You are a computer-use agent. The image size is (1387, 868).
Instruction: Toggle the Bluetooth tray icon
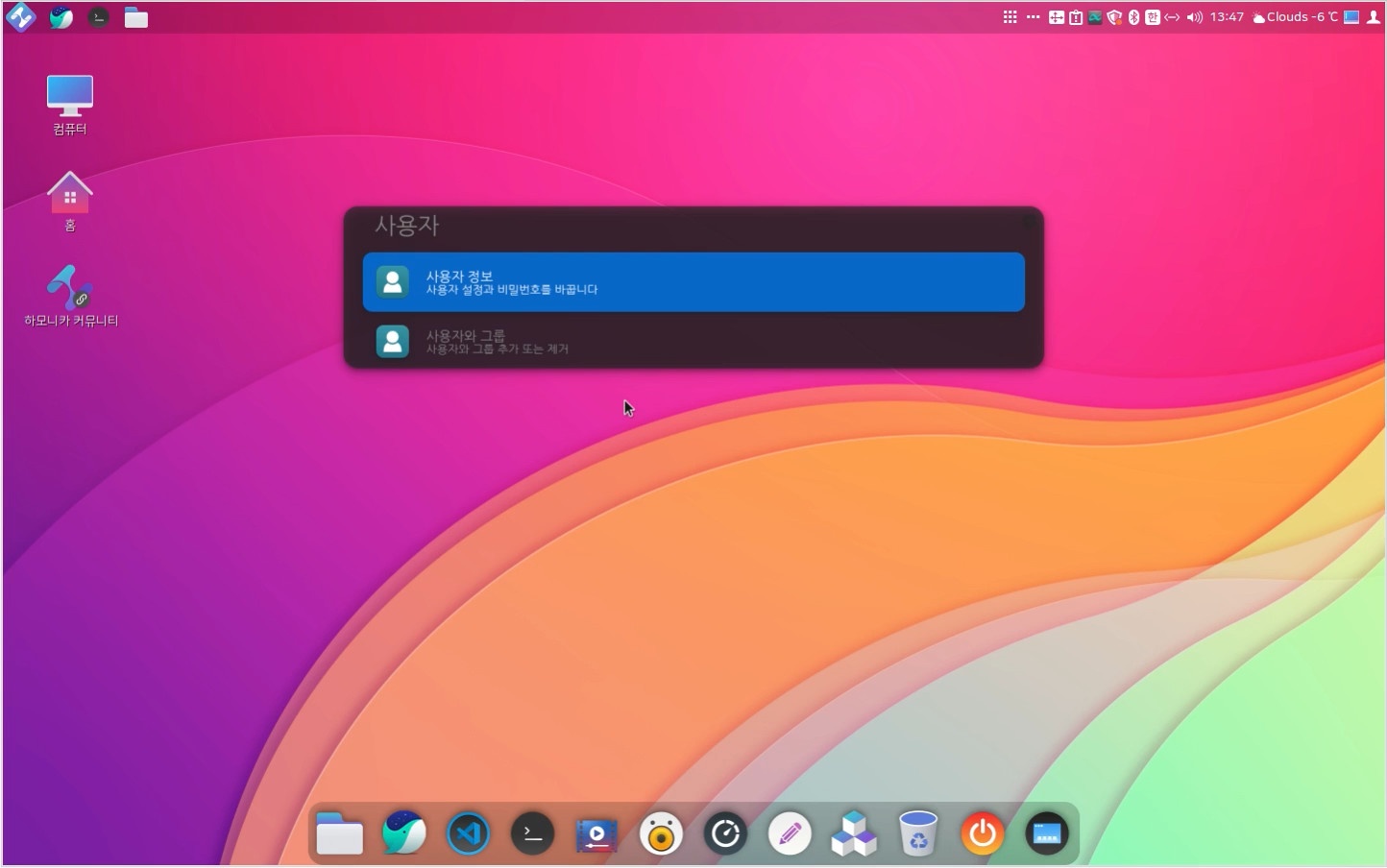[1133, 17]
